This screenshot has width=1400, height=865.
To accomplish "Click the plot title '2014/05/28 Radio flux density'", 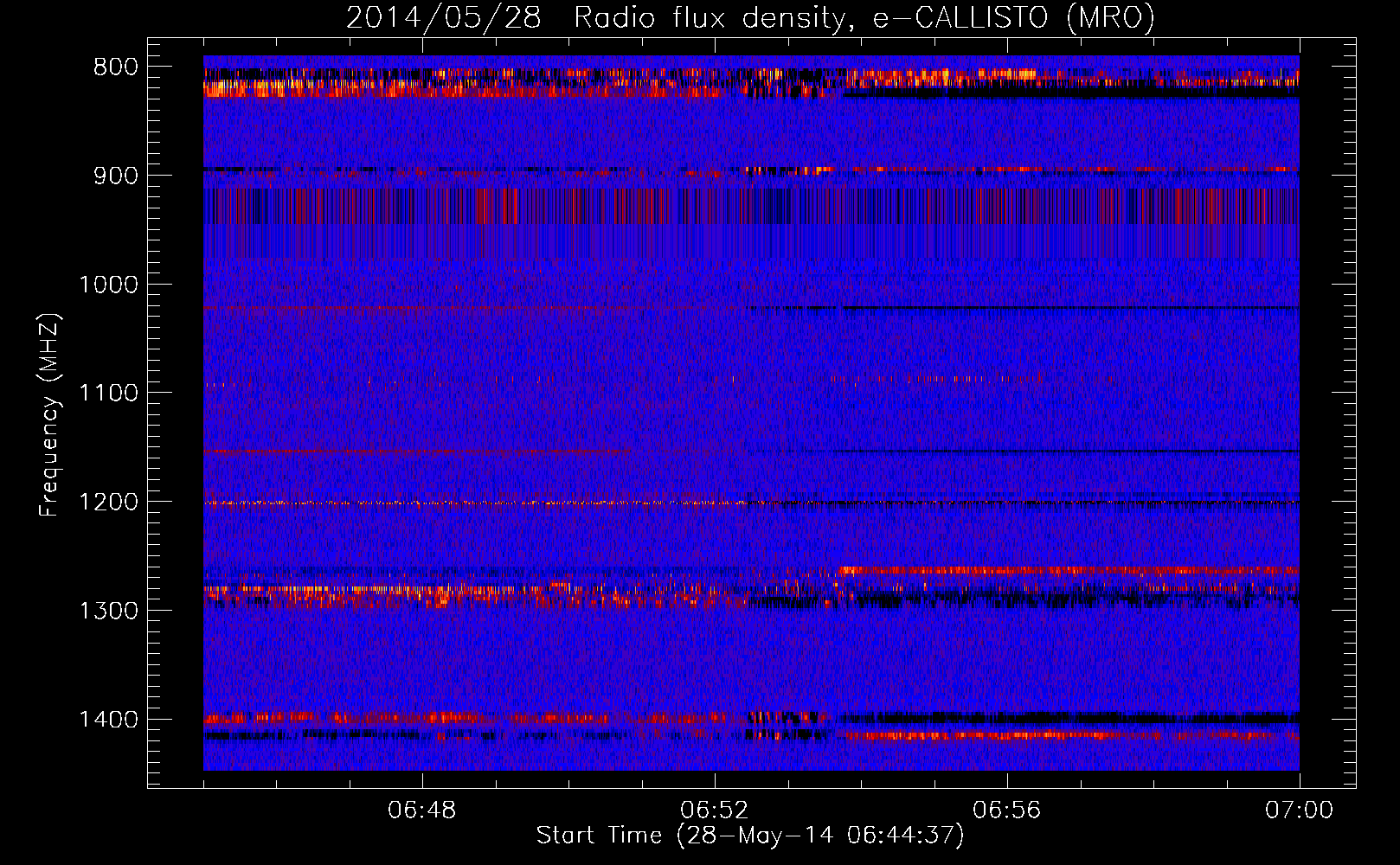I will point(750,18).
